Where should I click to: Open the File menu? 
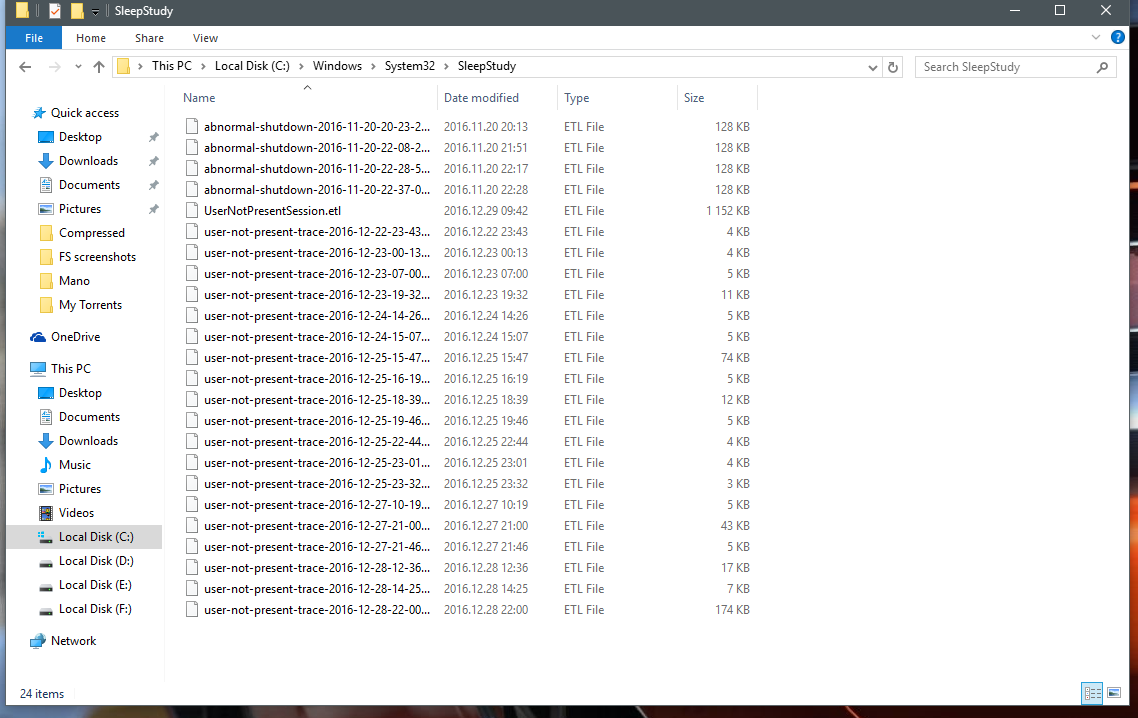[34, 38]
